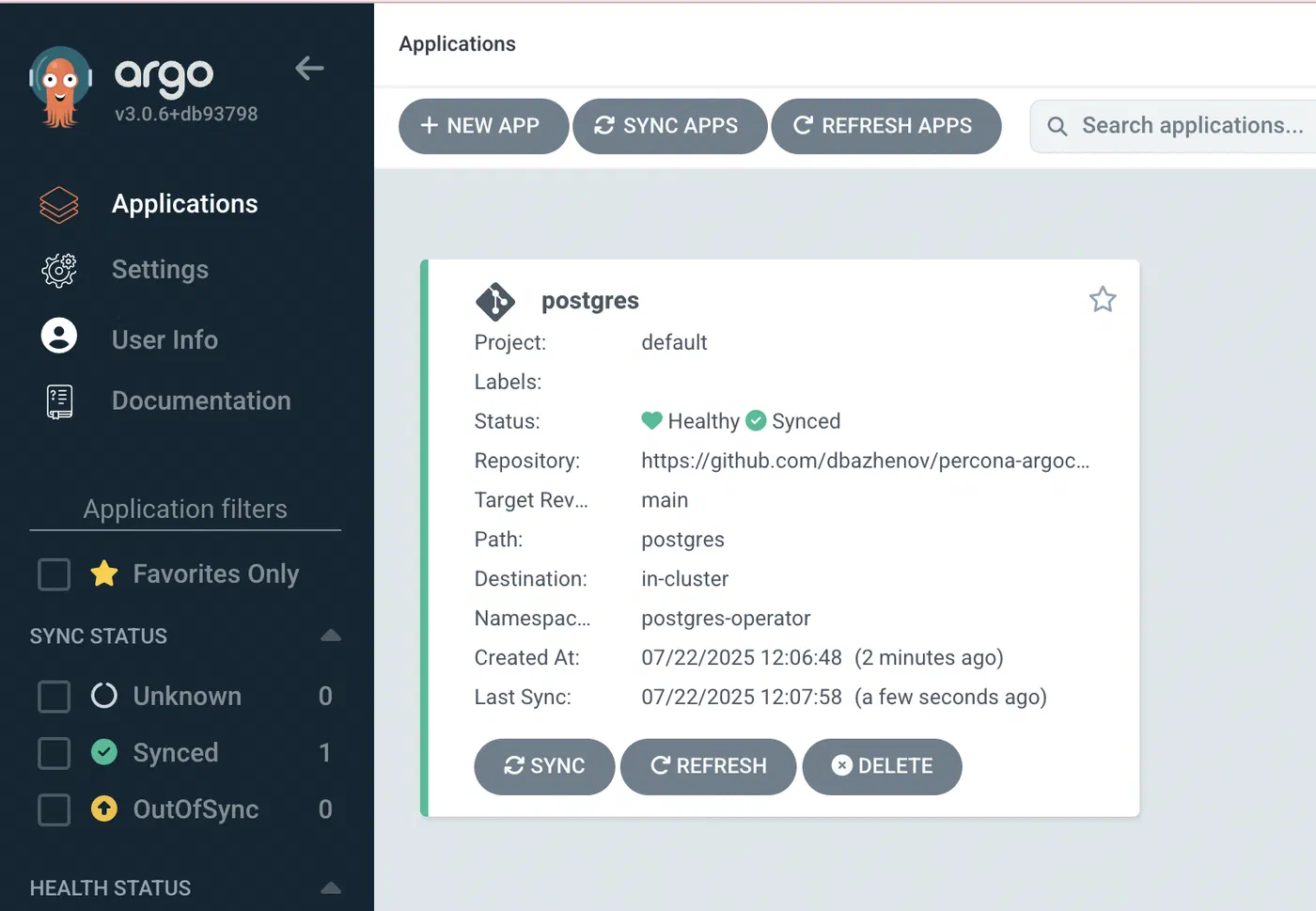Sync the postgres app with SYNC button
Viewport: 1316px width, 911px height.
point(544,766)
